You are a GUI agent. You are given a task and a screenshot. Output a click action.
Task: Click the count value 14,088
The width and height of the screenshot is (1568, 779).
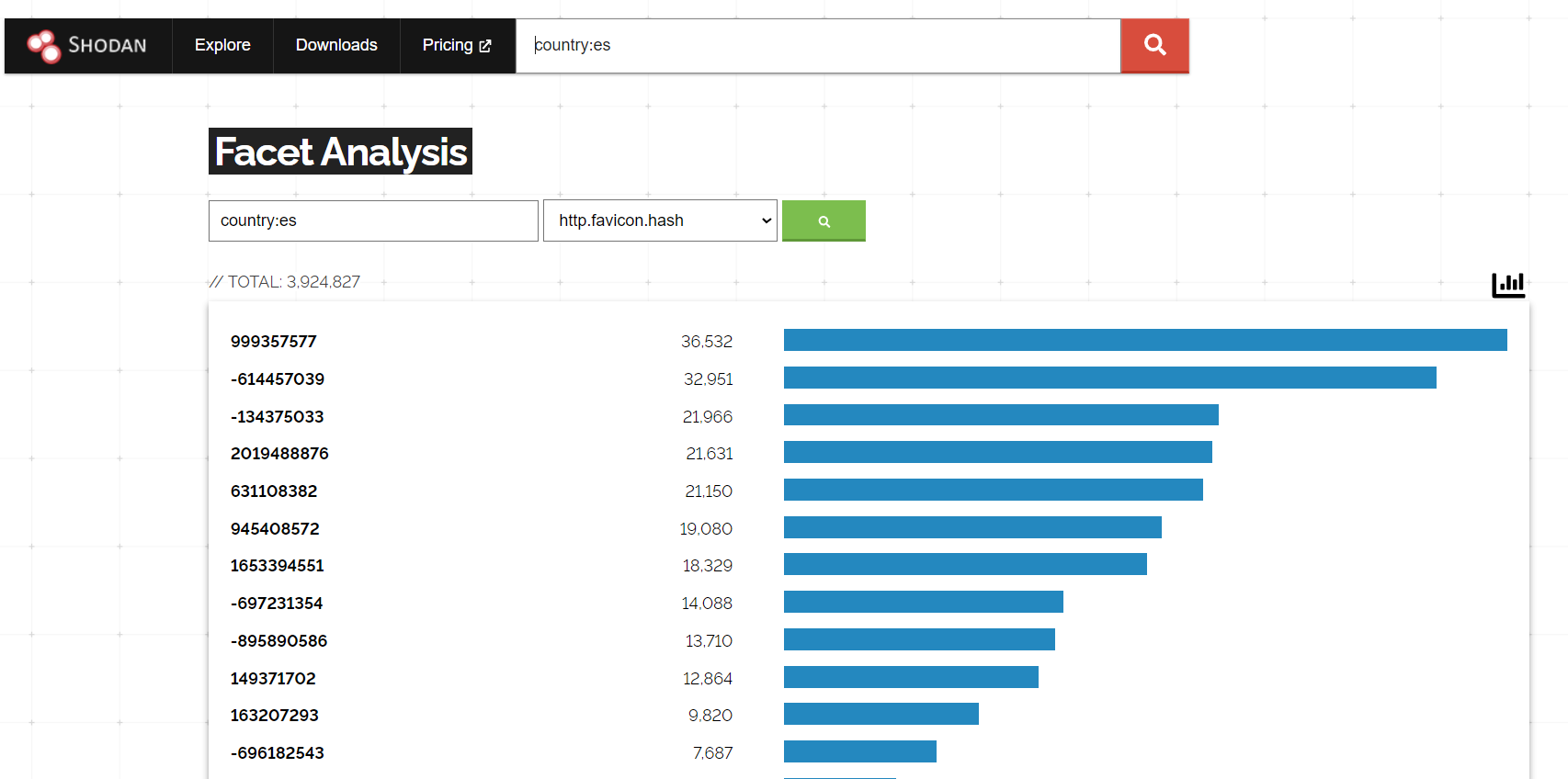[x=707, y=604]
